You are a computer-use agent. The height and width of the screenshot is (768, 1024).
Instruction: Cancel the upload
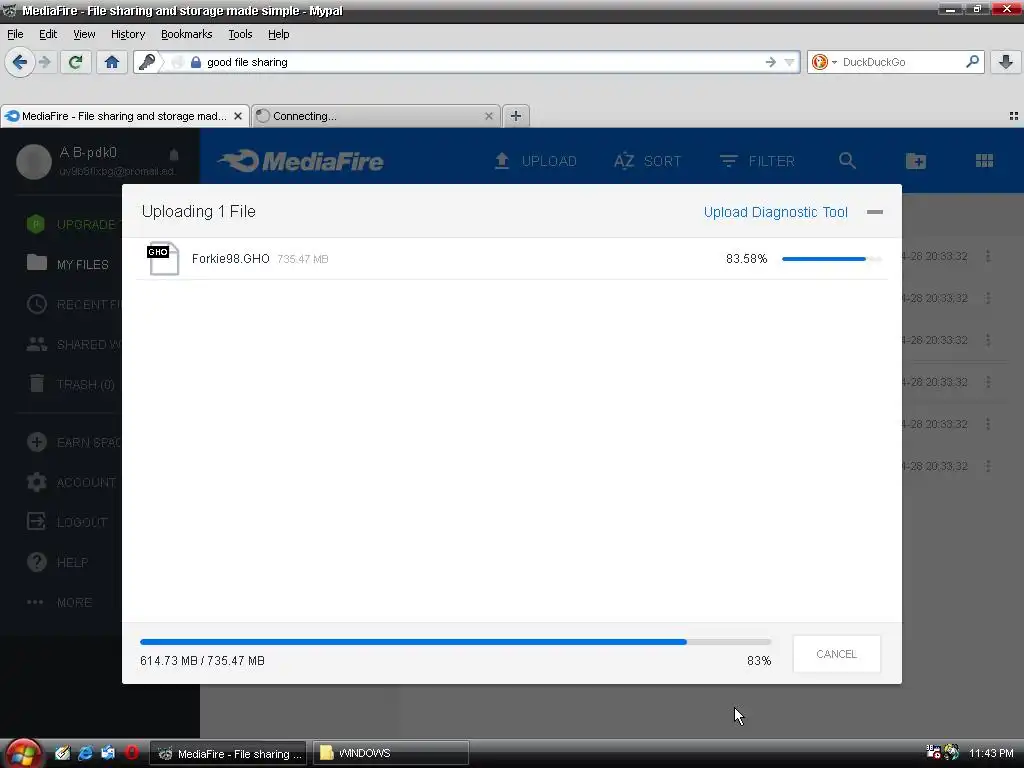point(837,654)
